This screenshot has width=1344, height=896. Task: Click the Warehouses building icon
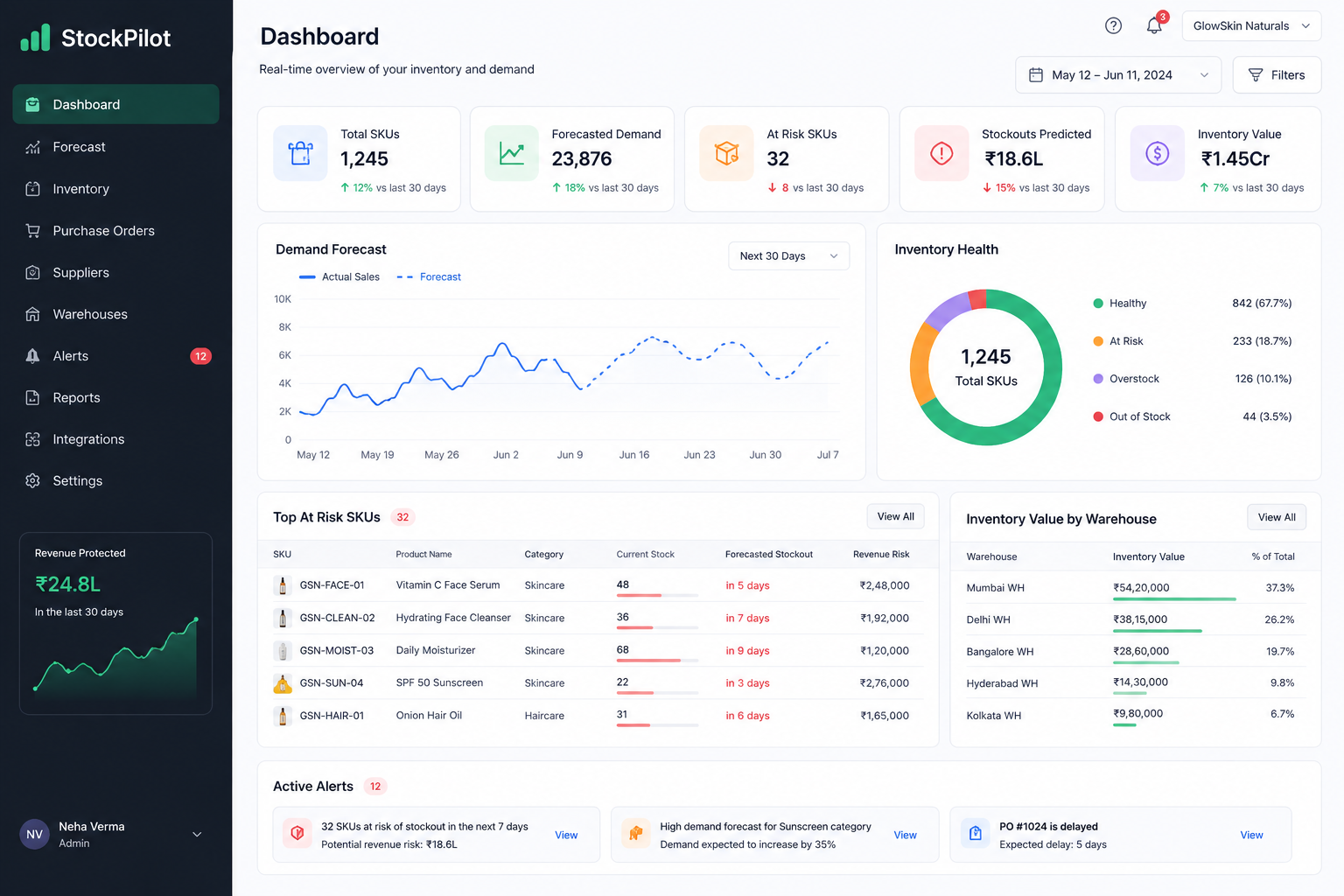click(32, 314)
